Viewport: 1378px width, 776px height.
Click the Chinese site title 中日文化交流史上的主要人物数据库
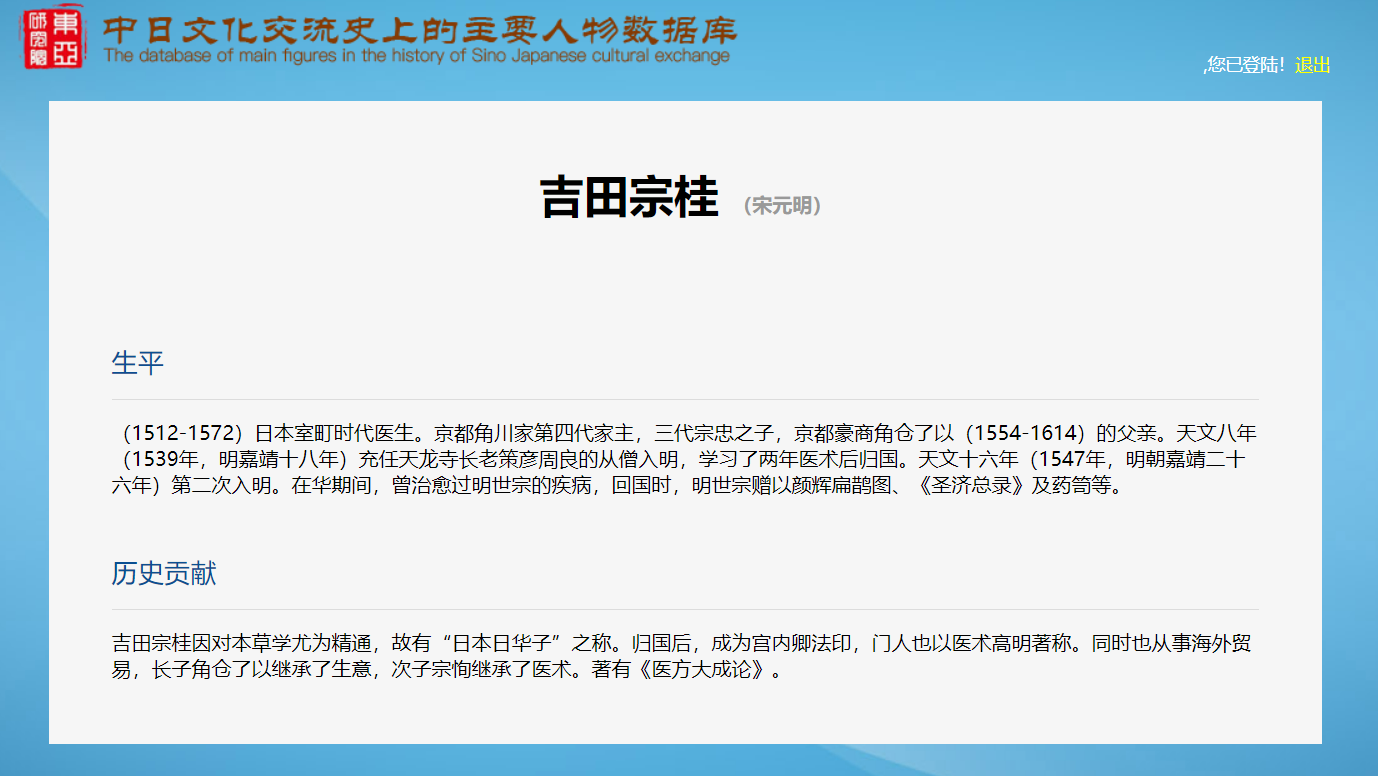(x=418, y=27)
